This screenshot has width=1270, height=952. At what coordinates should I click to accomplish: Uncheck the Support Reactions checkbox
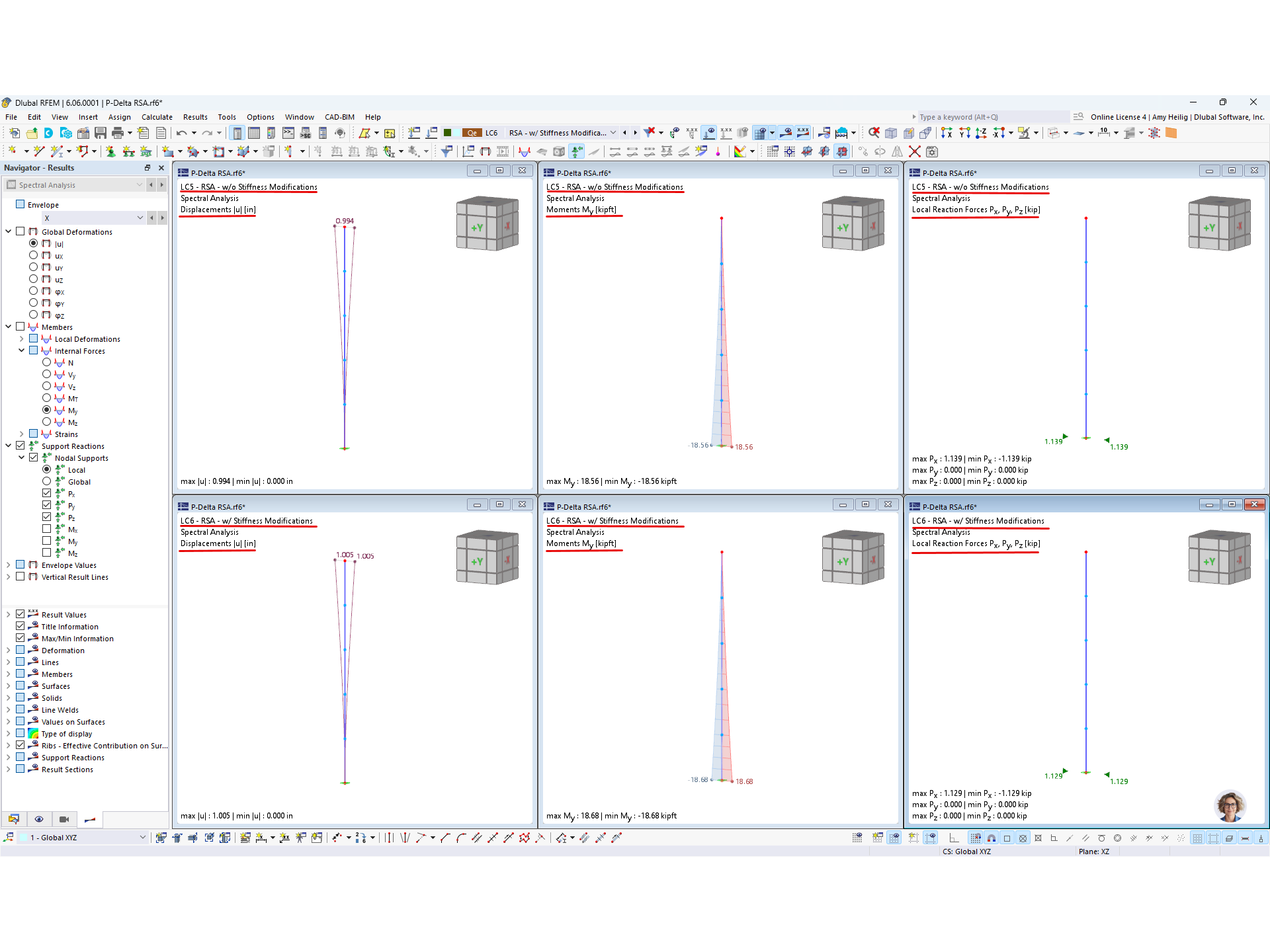click(21, 446)
